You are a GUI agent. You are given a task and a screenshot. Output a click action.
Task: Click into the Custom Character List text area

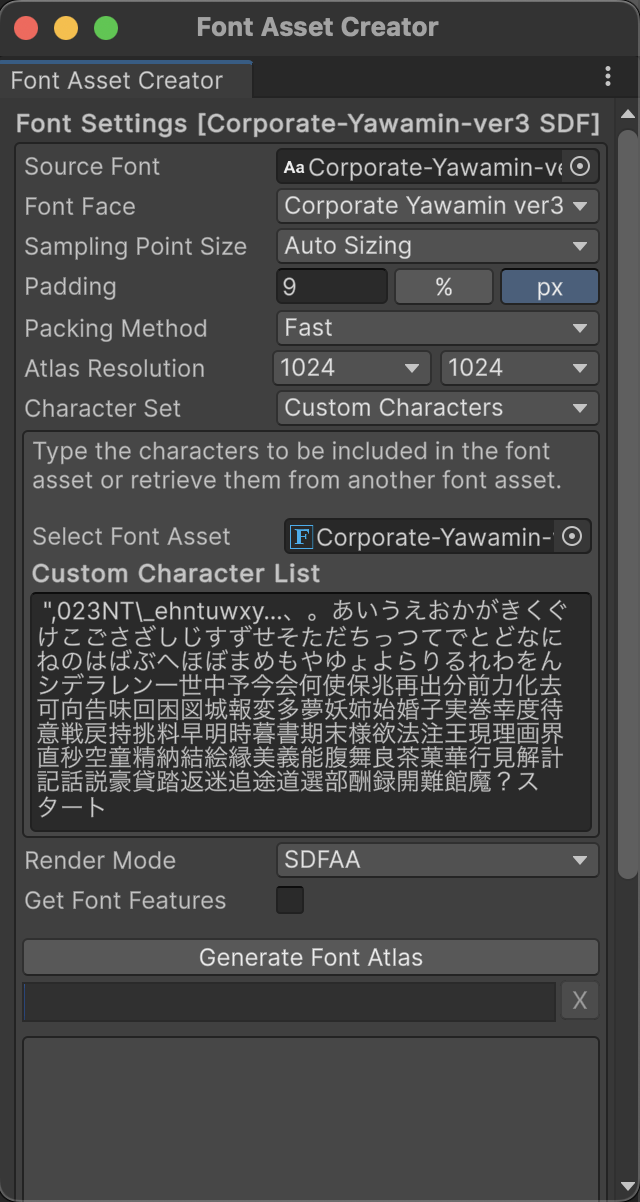click(x=310, y=710)
